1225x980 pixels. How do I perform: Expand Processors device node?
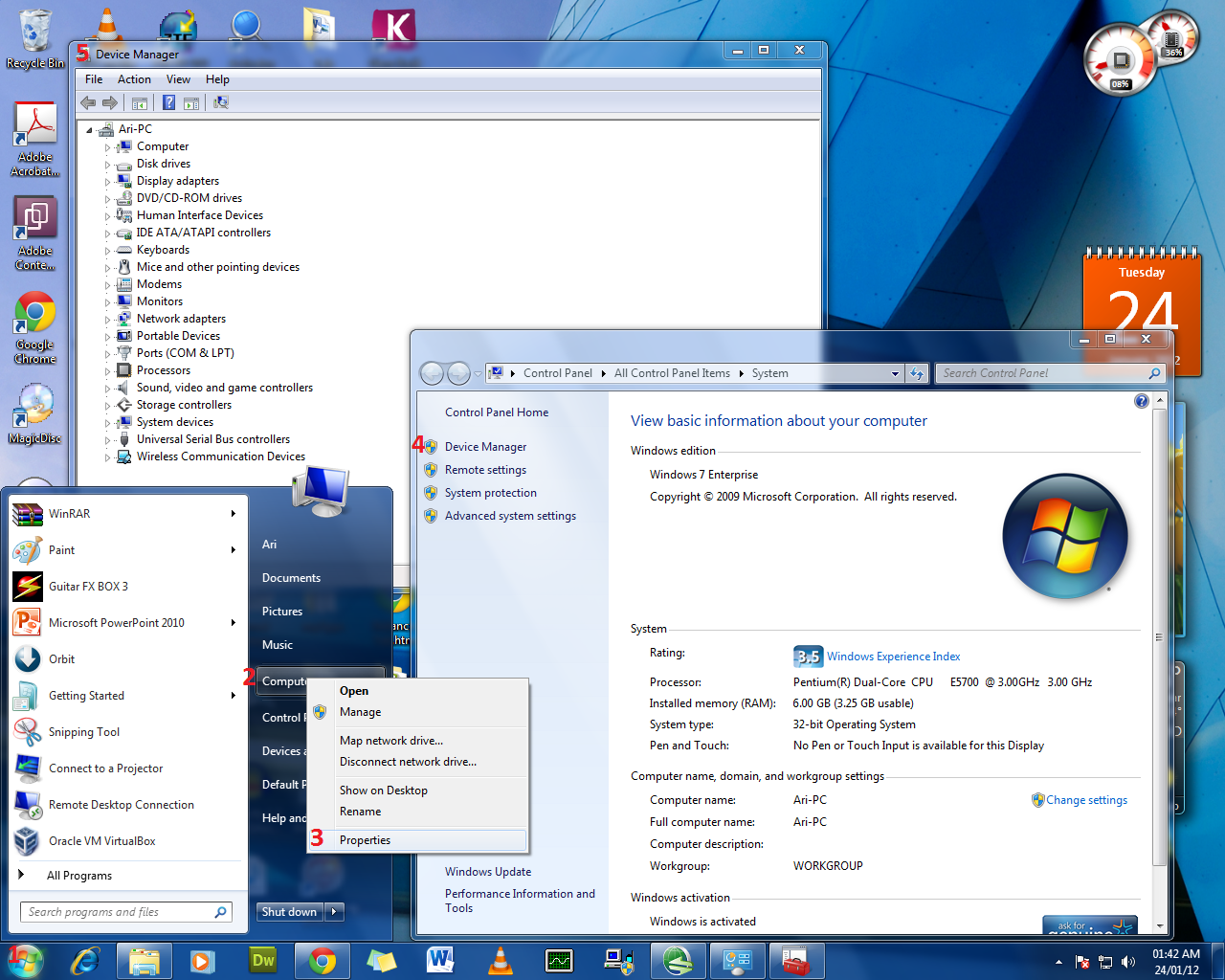tap(108, 371)
